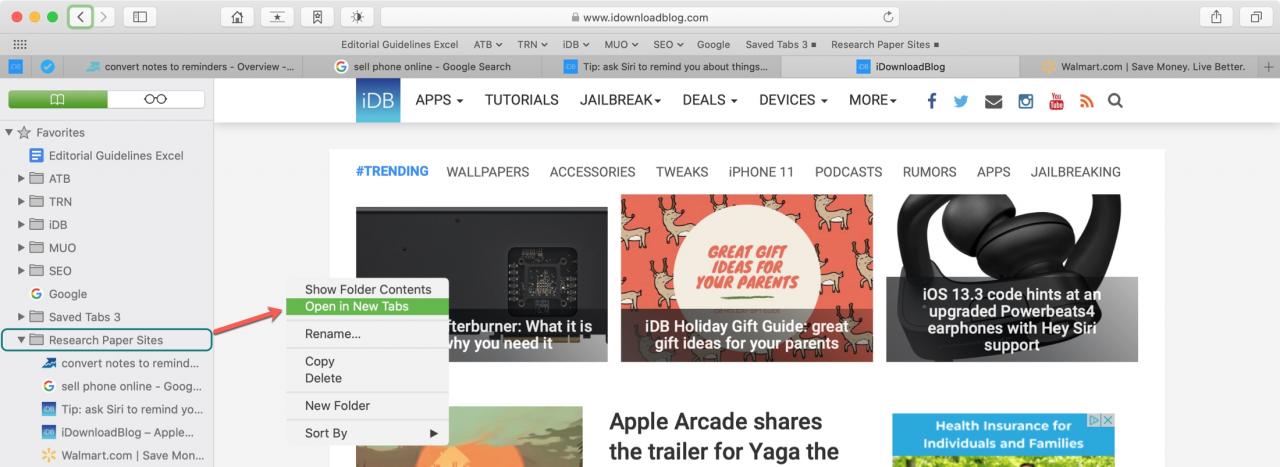This screenshot has width=1280, height=467.
Task: Open the RSS feed icon
Action: click(1087, 101)
